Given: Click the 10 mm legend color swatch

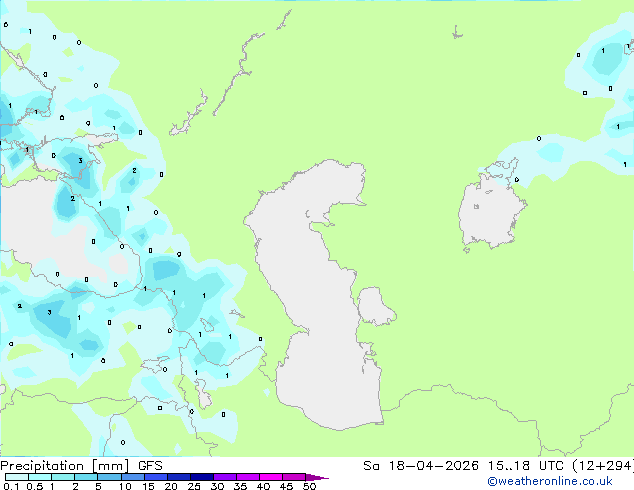Looking at the screenshot, I should pos(132,477).
